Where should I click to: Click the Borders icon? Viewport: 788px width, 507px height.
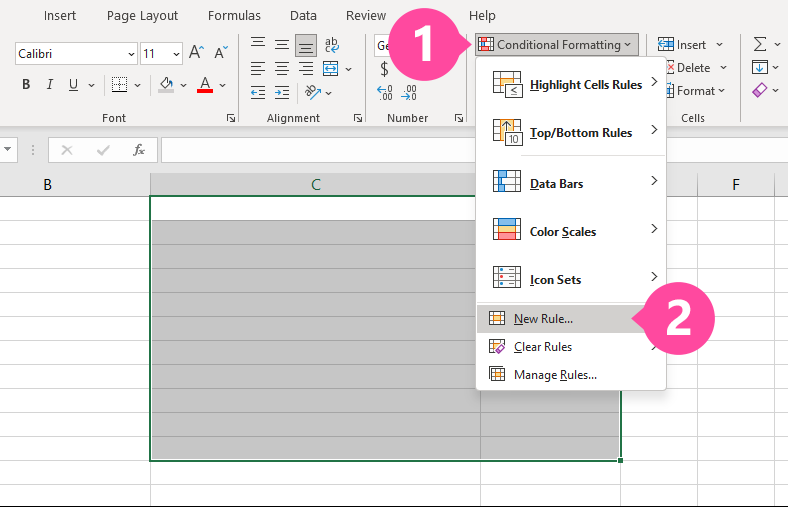coord(120,85)
